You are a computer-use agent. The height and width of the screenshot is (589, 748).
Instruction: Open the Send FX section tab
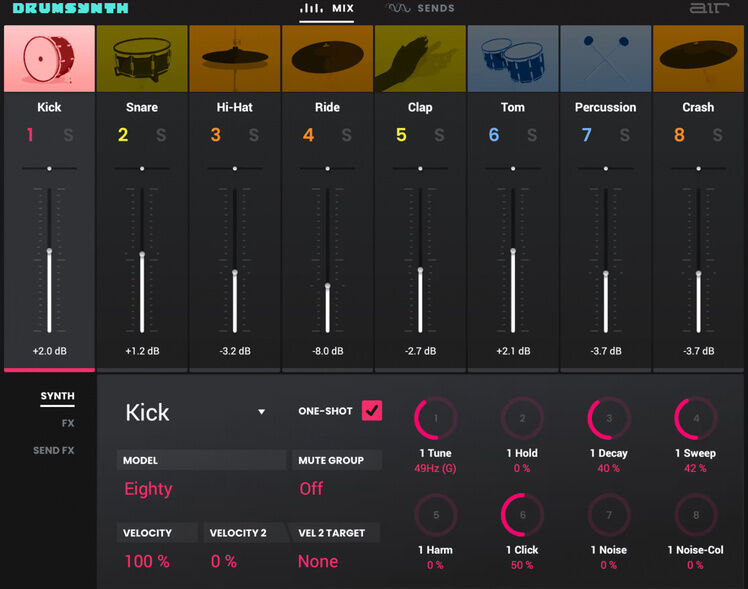[53, 450]
